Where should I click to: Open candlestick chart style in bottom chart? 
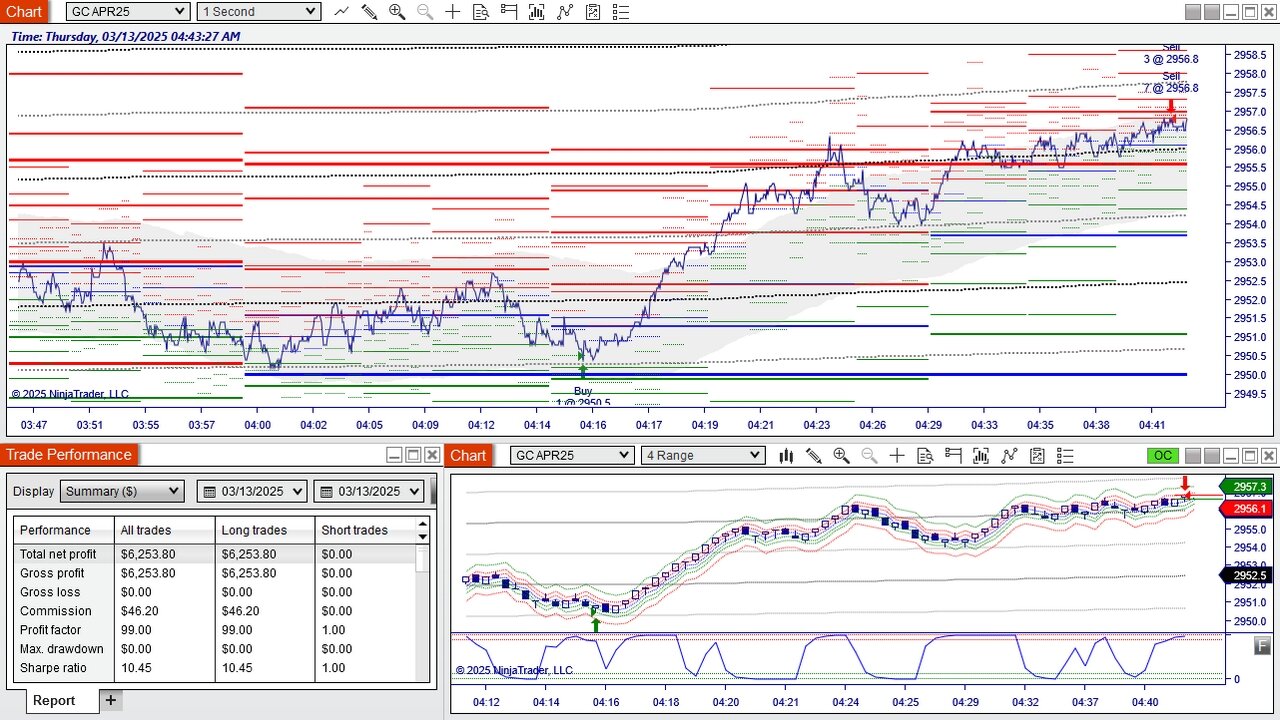[x=786, y=455]
